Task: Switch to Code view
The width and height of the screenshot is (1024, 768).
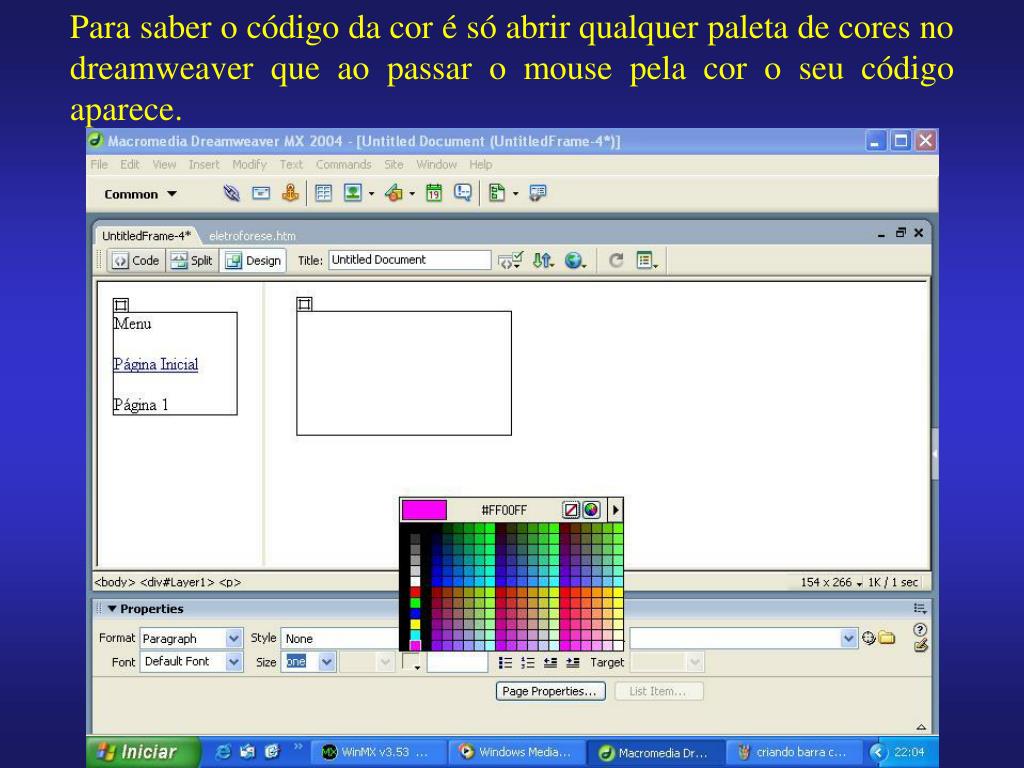Action: [136, 261]
